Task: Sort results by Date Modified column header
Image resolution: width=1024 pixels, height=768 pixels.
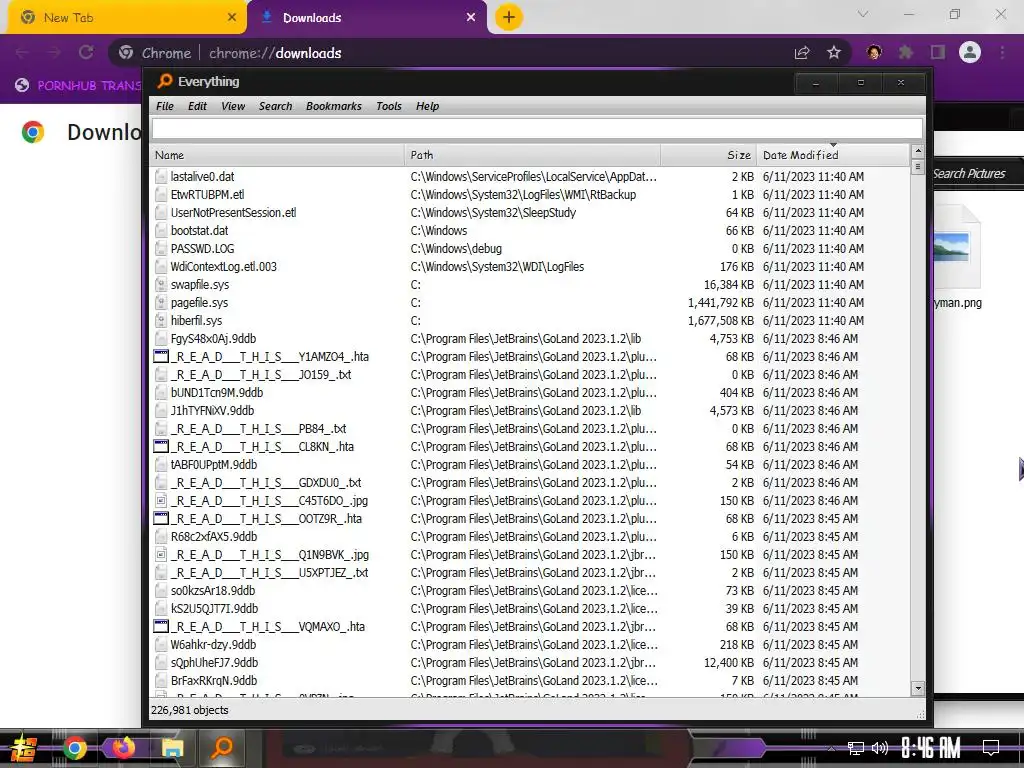Action: (x=833, y=155)
